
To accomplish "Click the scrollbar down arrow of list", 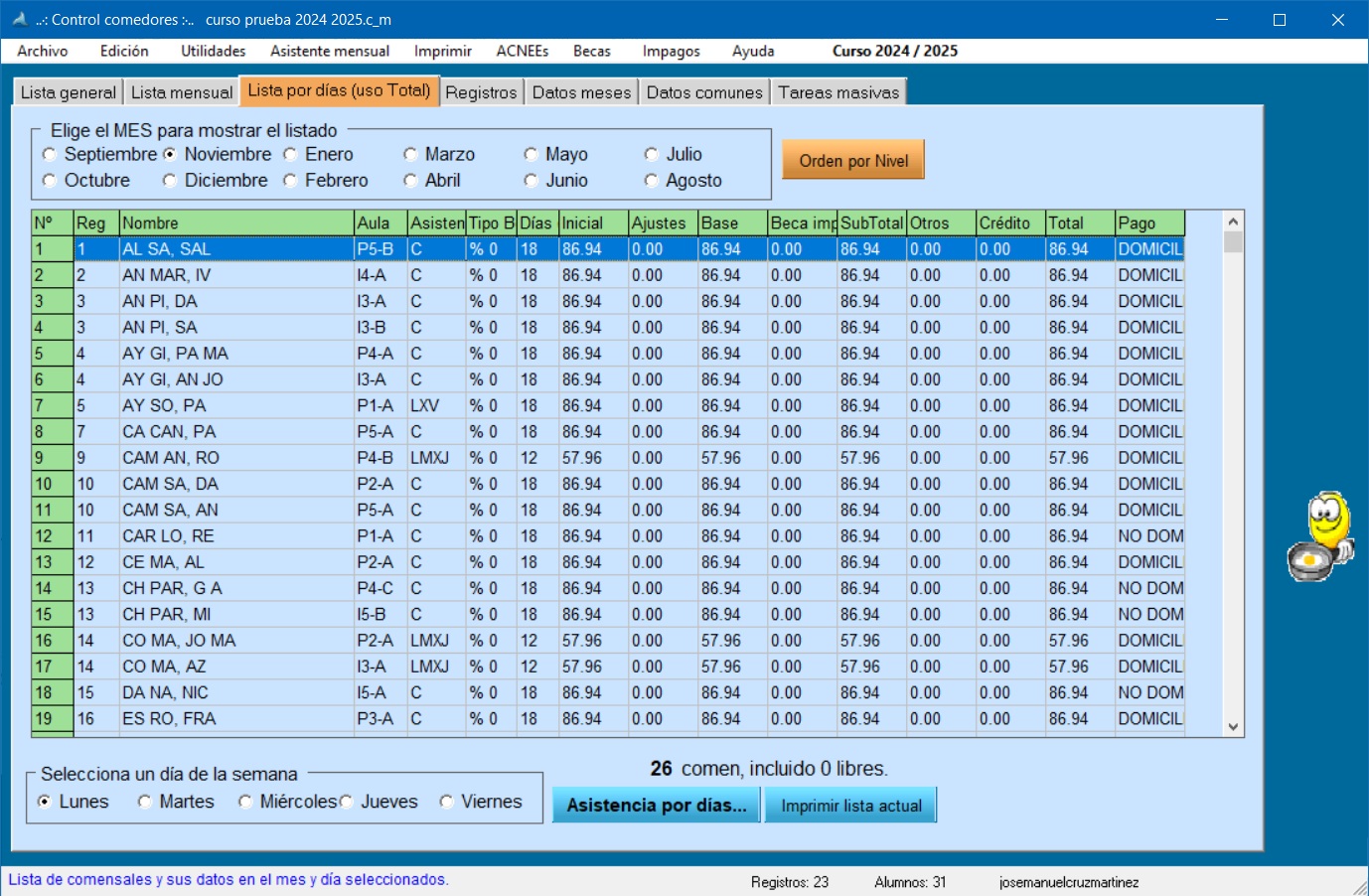I will click(x=1233, y=726).
